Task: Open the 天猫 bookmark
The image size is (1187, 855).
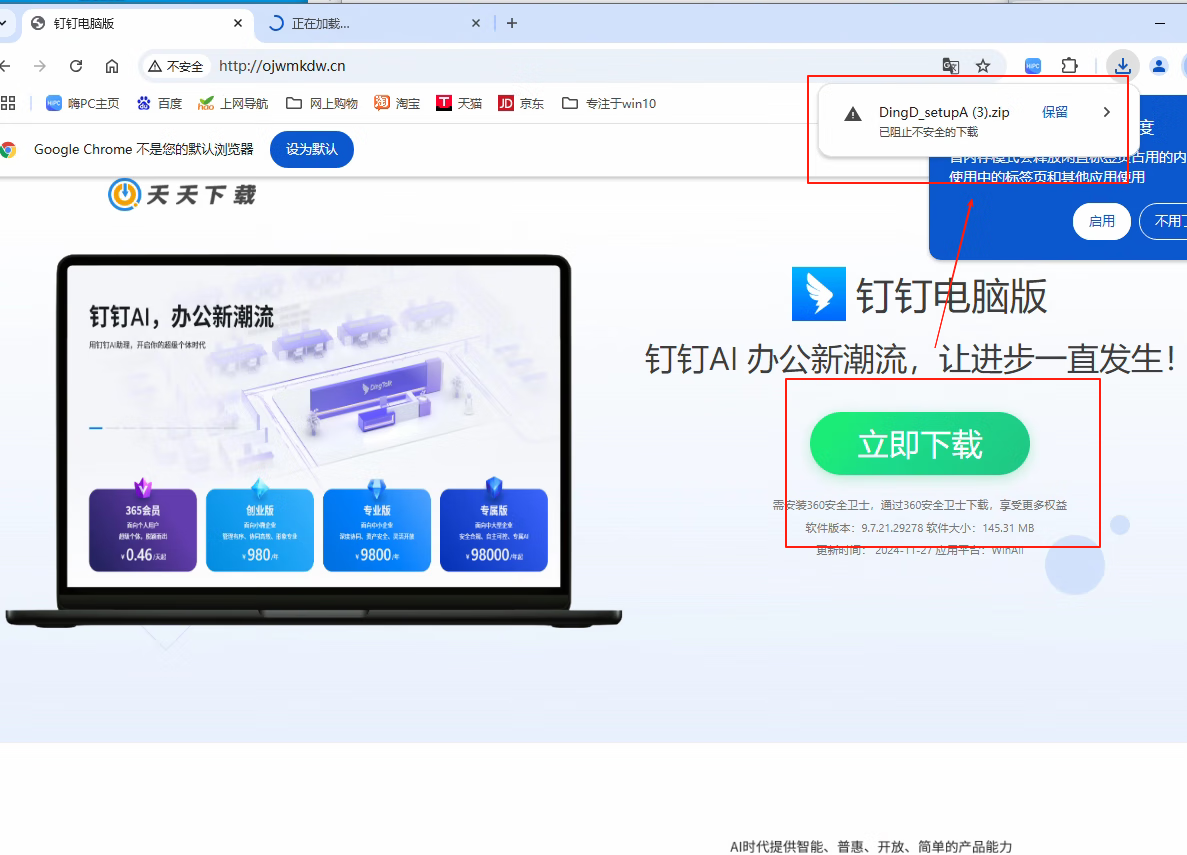Action: 459,103
